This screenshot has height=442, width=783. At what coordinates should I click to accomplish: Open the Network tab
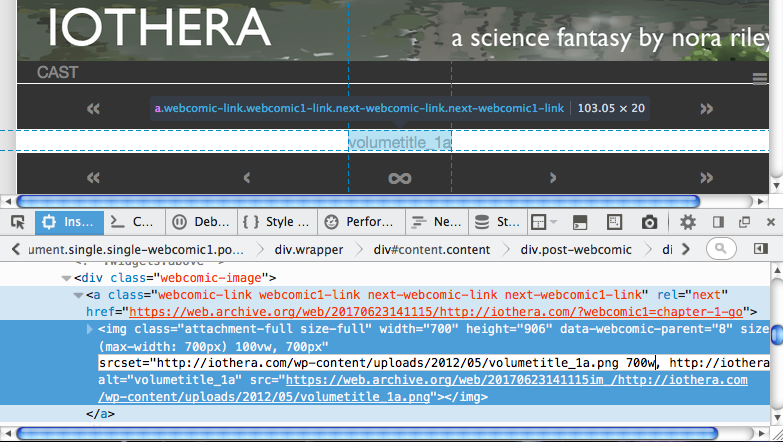click(436, 222)
